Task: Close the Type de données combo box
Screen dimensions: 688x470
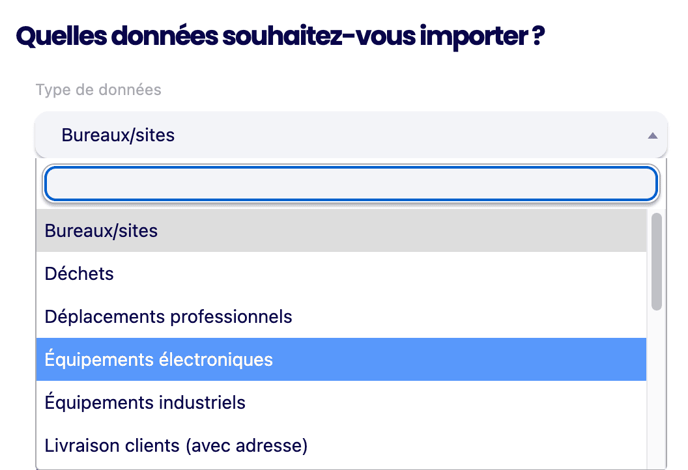Action: [x=652, y=135]
